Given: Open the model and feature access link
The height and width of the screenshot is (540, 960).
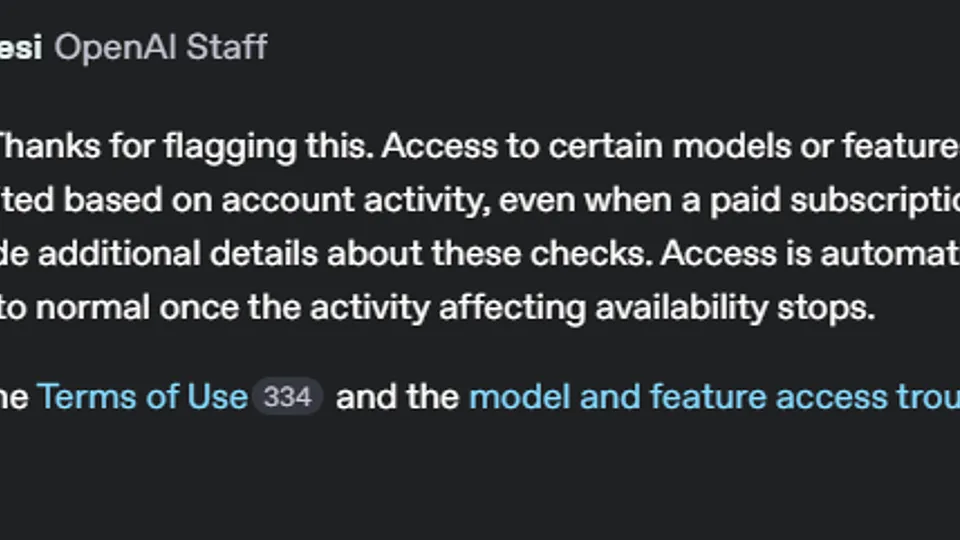Looking at the screenshot, I should pos(714,397).
